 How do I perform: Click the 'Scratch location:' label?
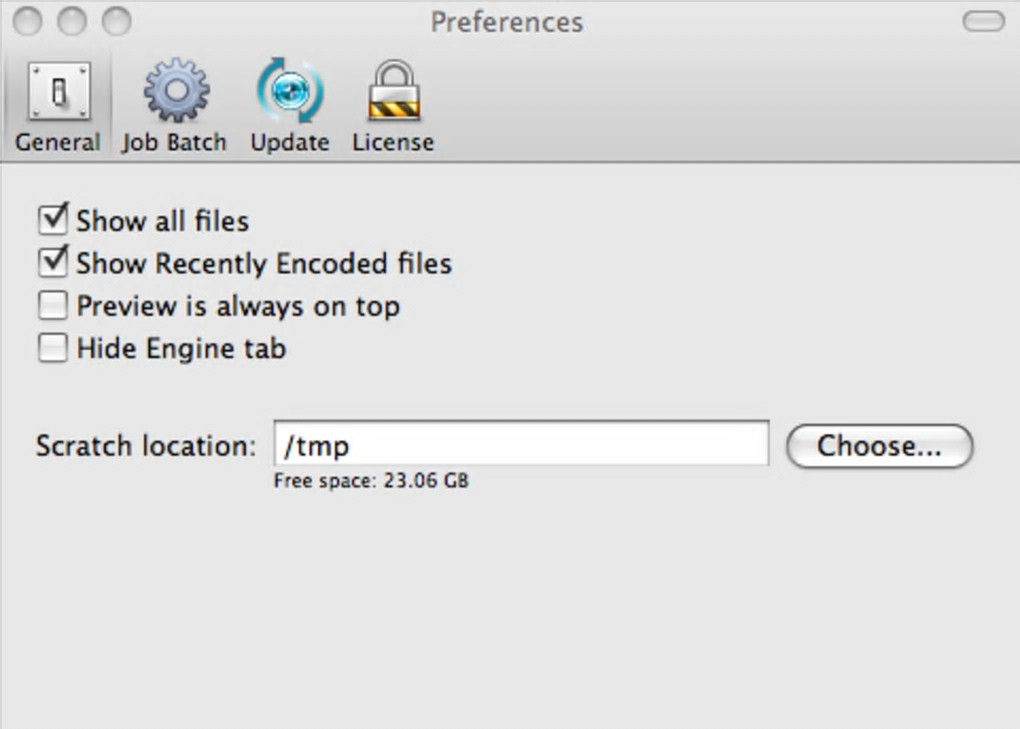[x=146, y=446]
